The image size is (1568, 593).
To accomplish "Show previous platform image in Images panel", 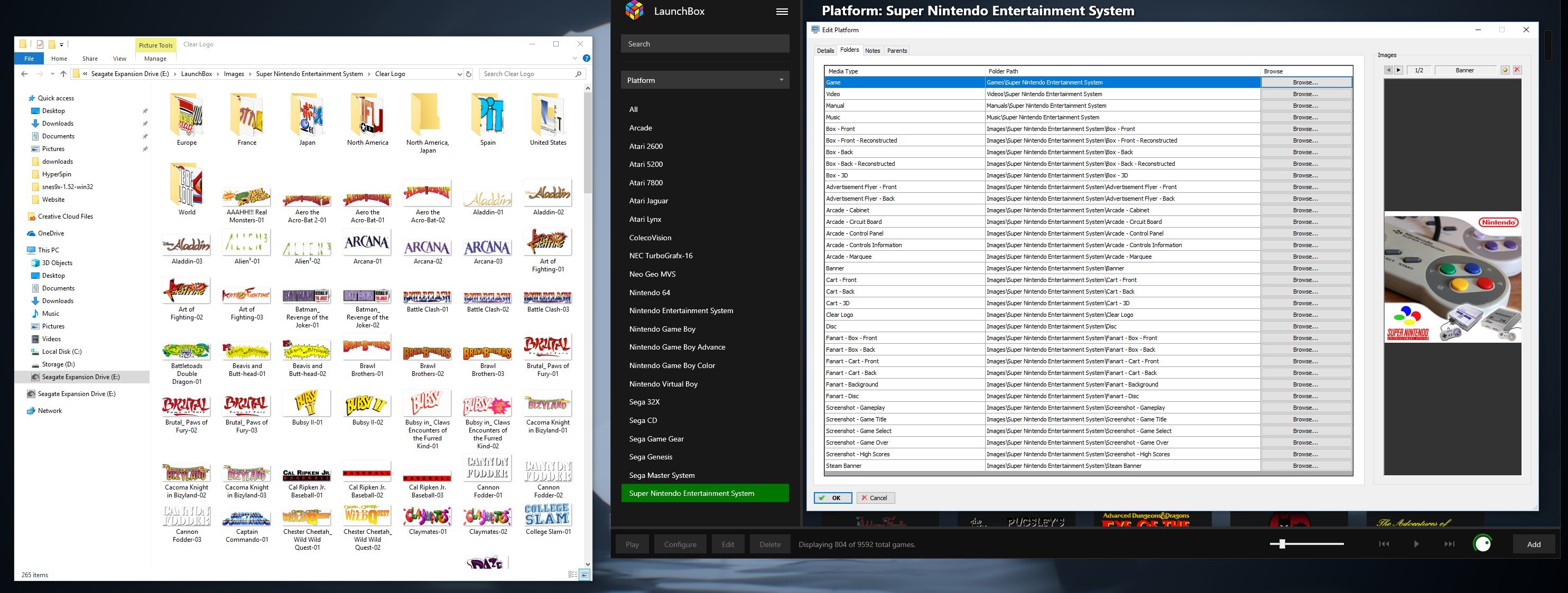I will tap(1388, 70).
